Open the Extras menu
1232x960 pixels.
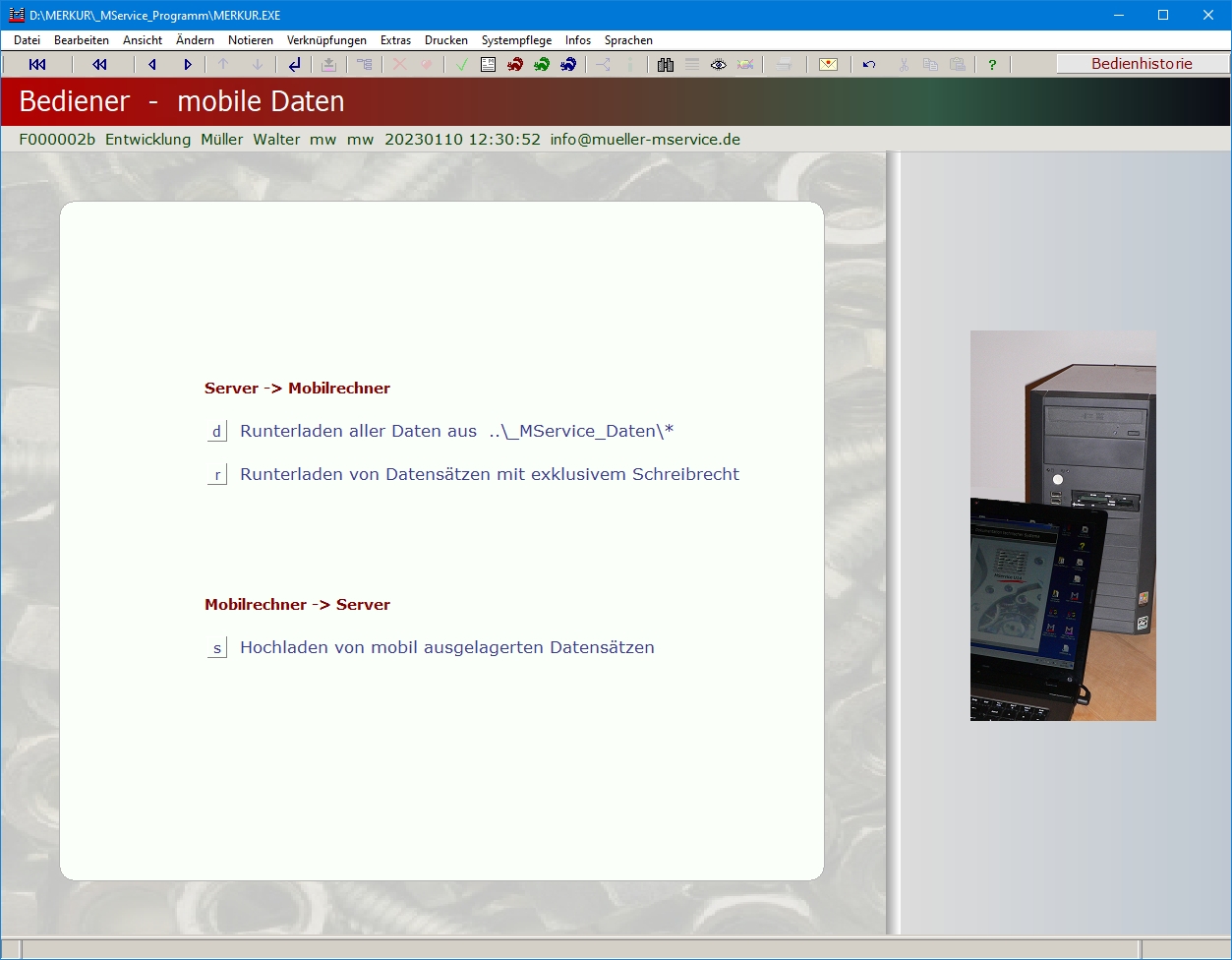pos(395,40)
